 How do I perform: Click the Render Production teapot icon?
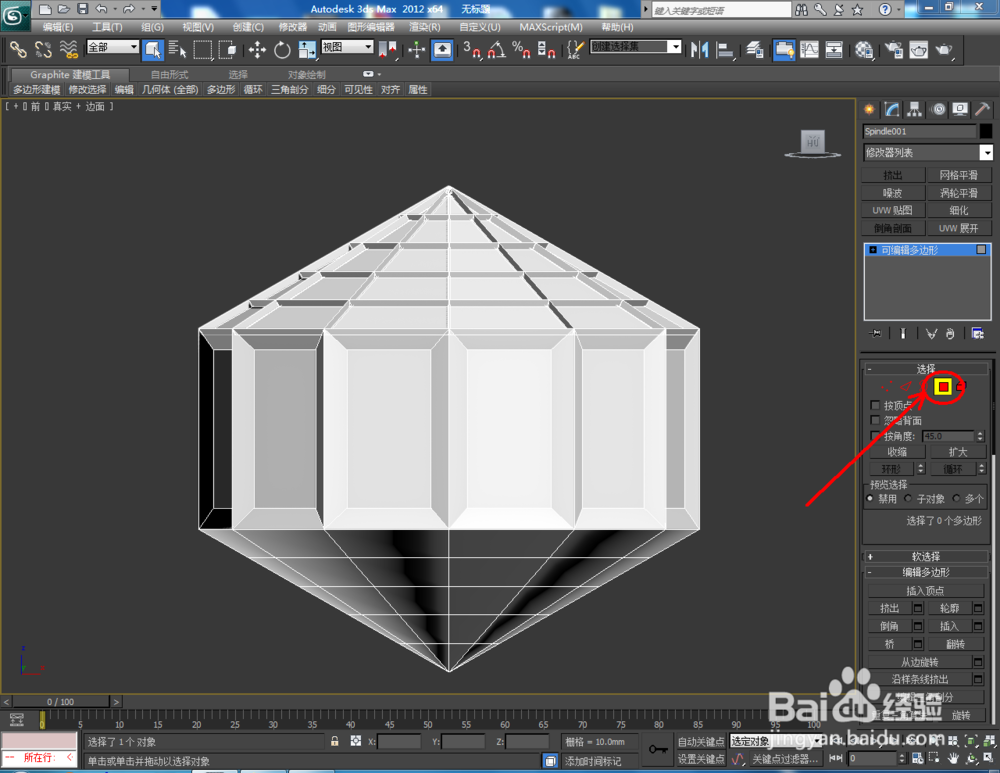[x=944, y=49]
